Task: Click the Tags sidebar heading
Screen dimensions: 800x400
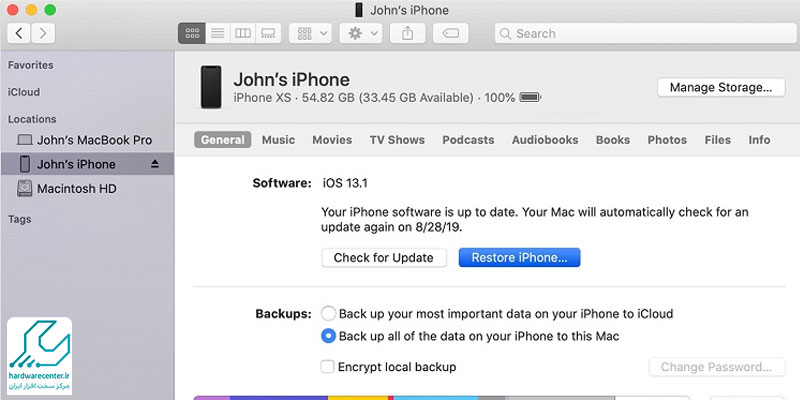Action: [19, 219]
